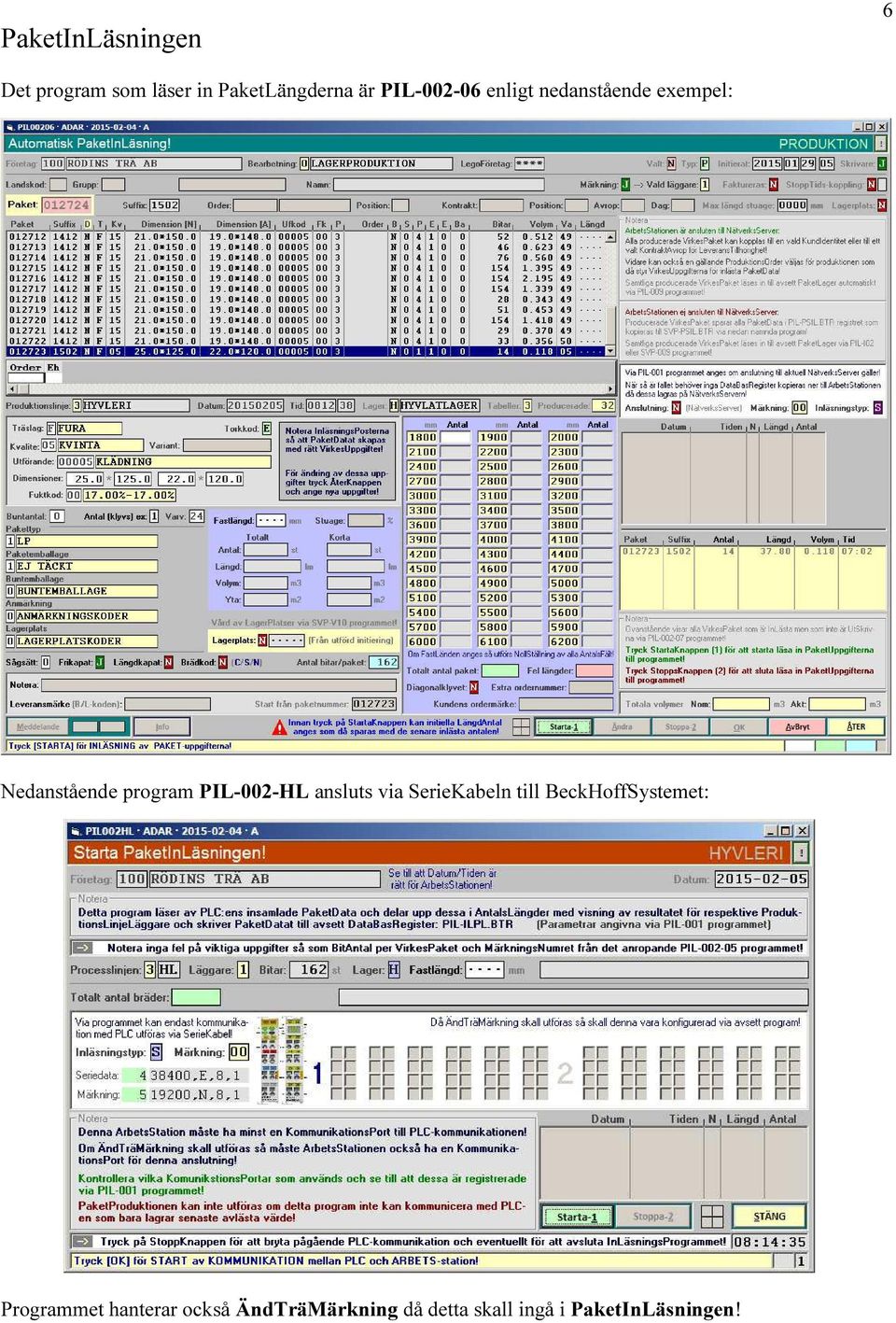Image resolution: width=896 pixels, height=1323 pixels.
Task: Click the PLC module image
Action: coord(281,1062)
